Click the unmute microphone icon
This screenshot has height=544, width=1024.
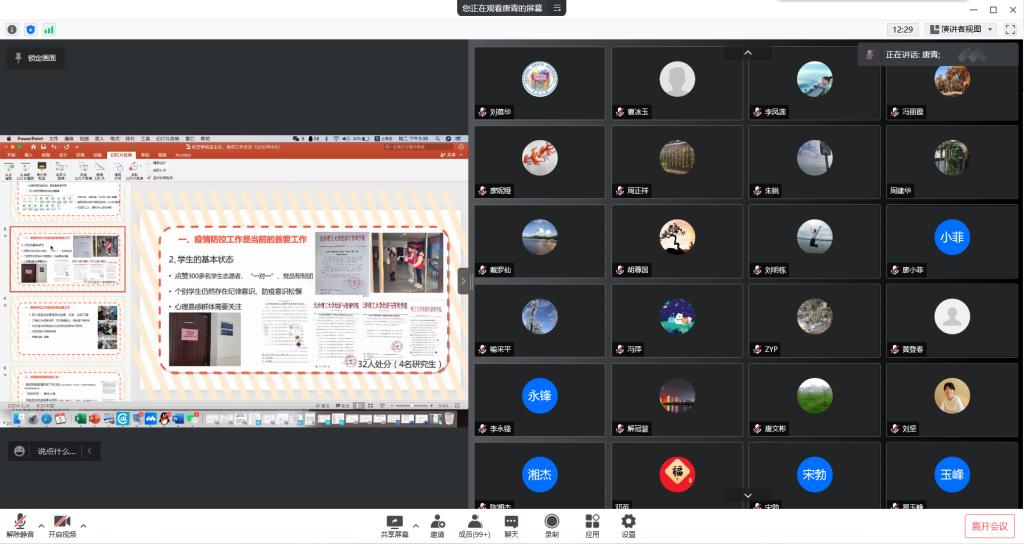click(20, 523)
